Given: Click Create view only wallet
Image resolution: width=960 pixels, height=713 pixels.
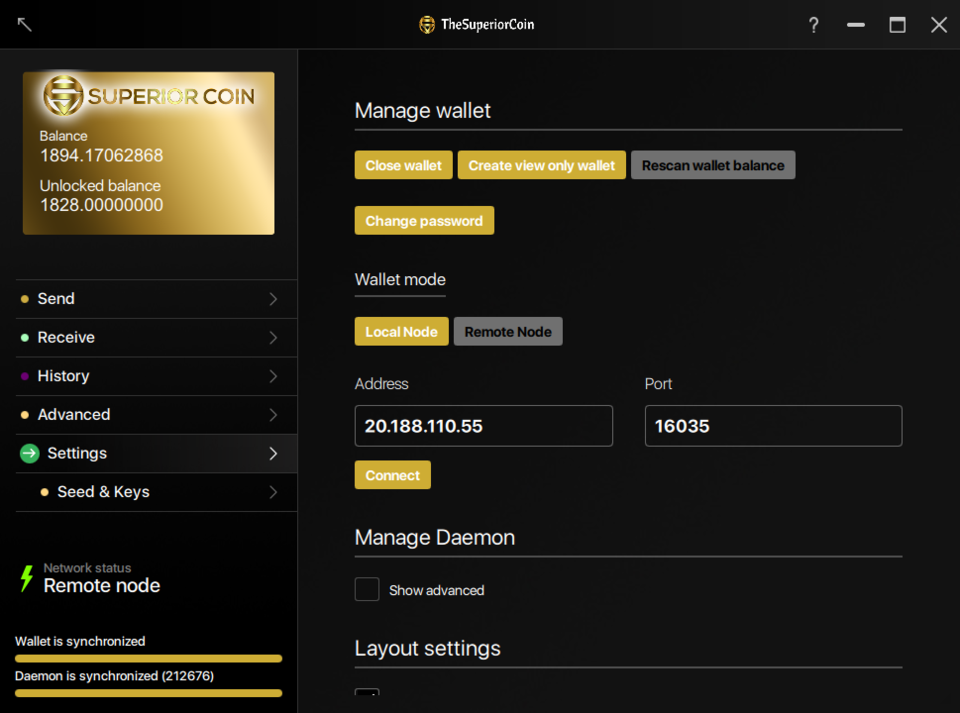Looking at the screenshot, I should [542, 165].
